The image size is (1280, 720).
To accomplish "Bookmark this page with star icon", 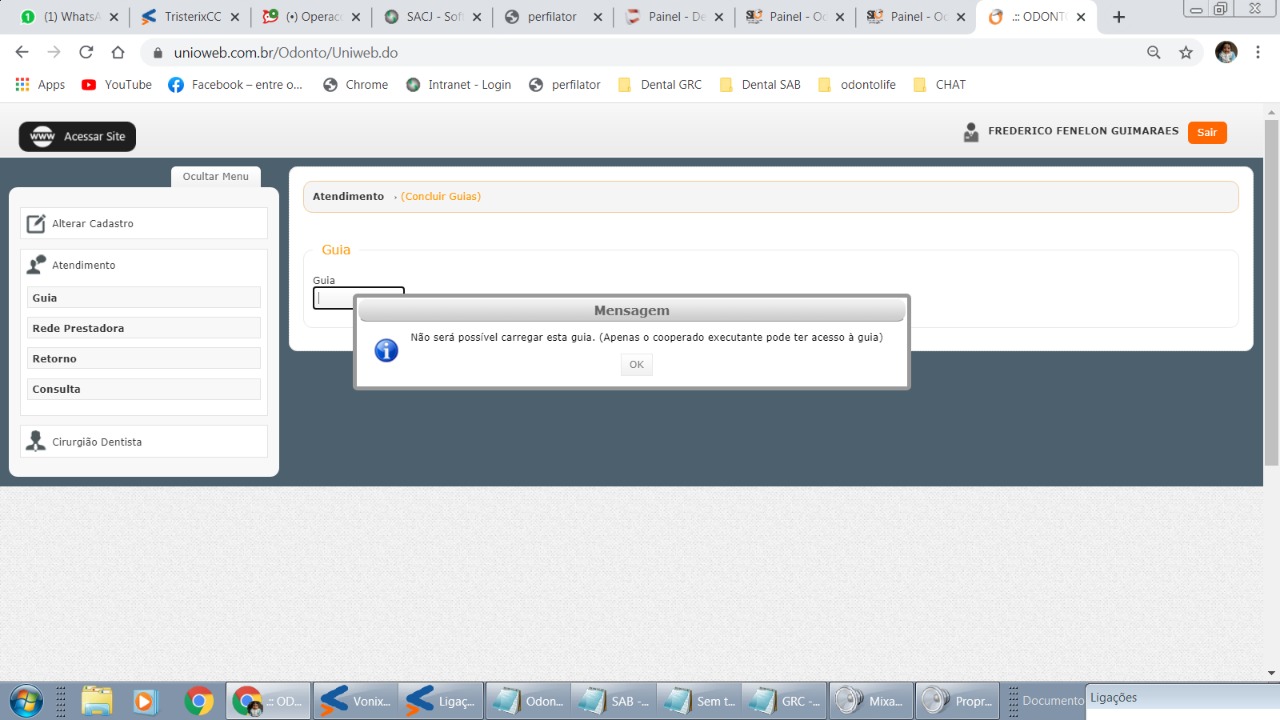I will (1186, 52).
